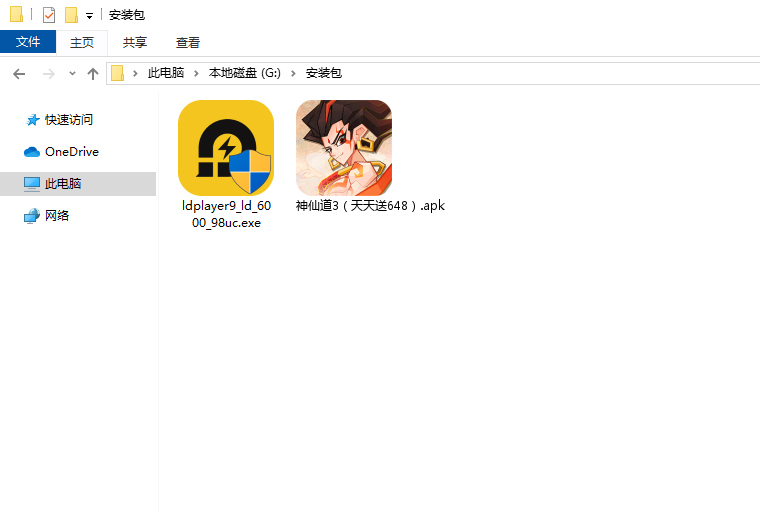Click the folder icon in the address bar

pos(118,74)
